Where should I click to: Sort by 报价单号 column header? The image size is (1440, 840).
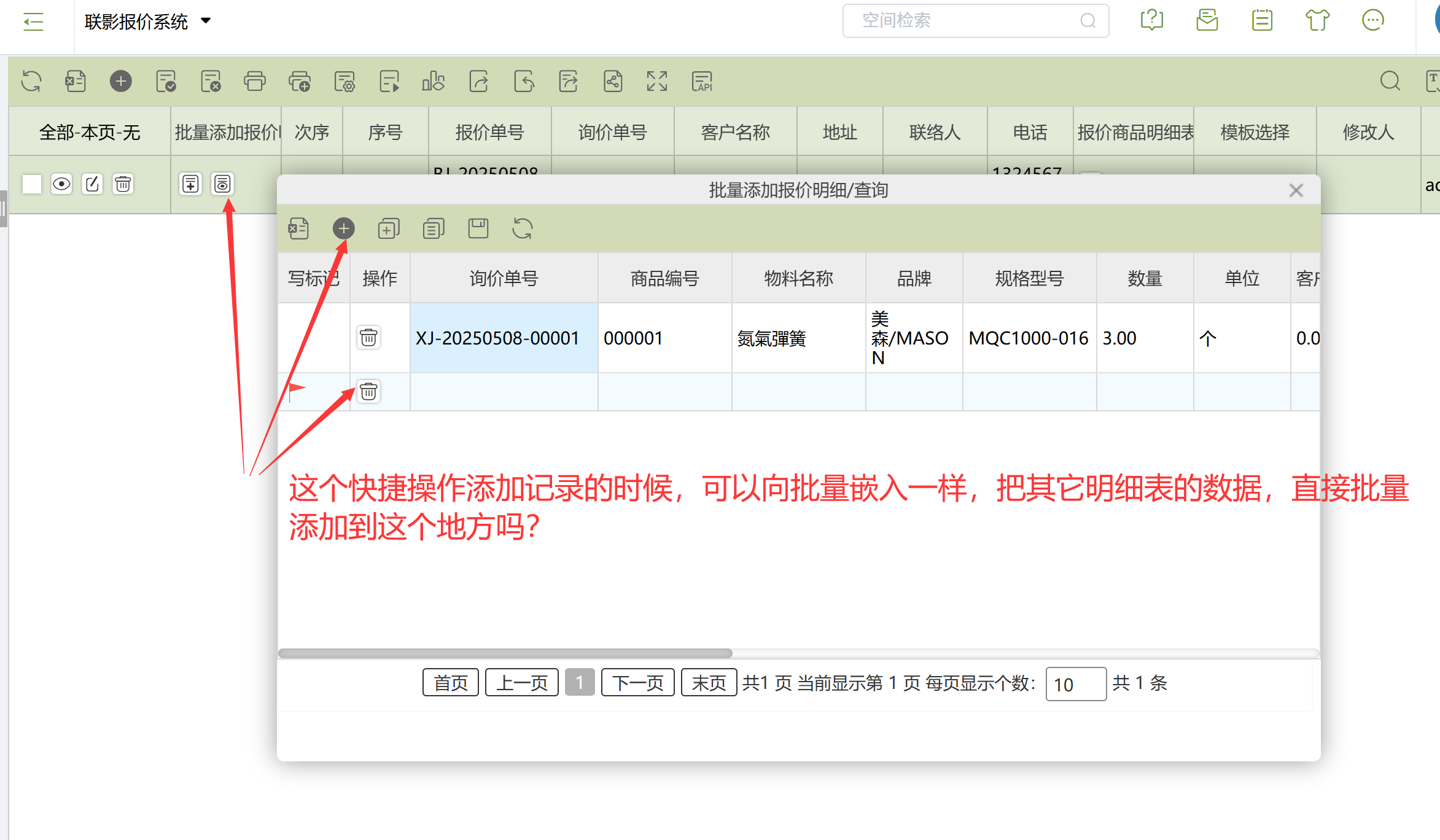[490, 132]
